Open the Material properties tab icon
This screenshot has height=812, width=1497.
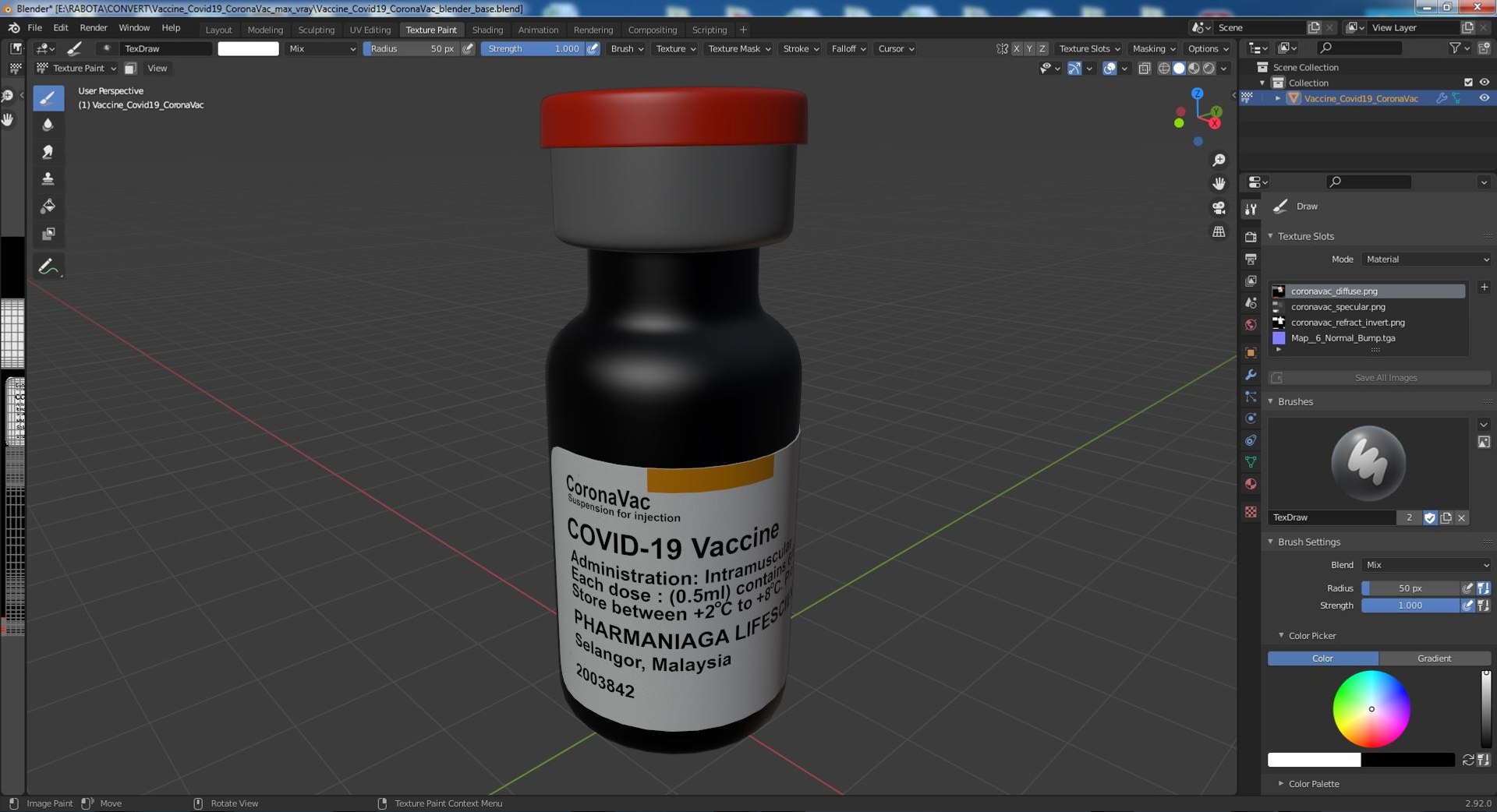1251,484
